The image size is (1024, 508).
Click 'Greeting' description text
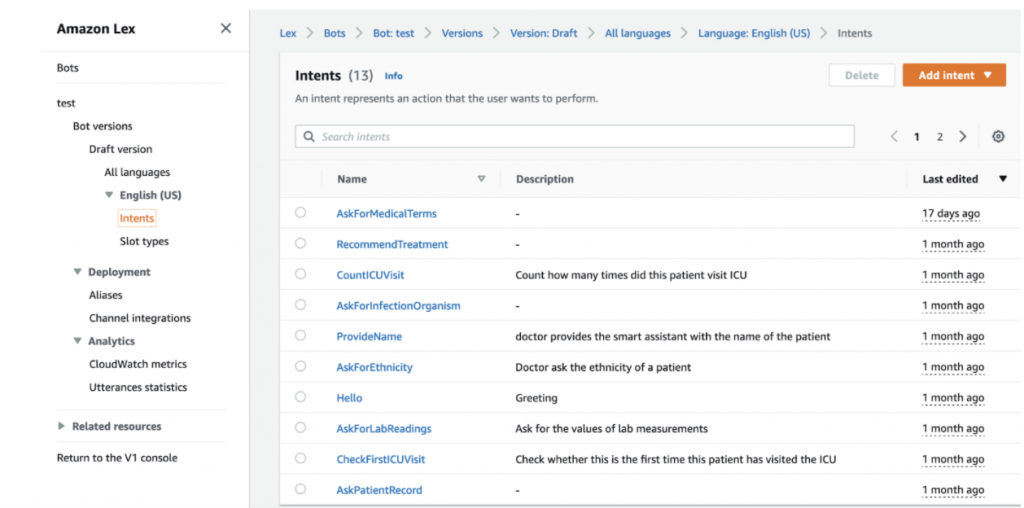pyautogui.click(x=537, y=398)
